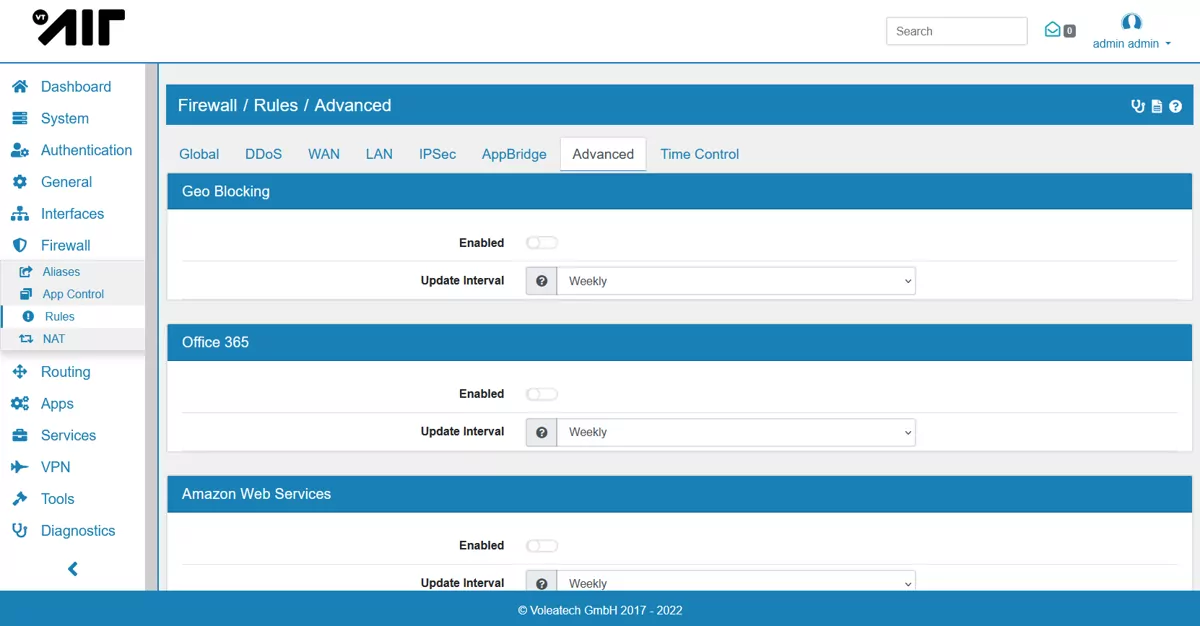Click the Search input field
The height and width of the screenshot is (626, 1200).
[x=956, y=31]
